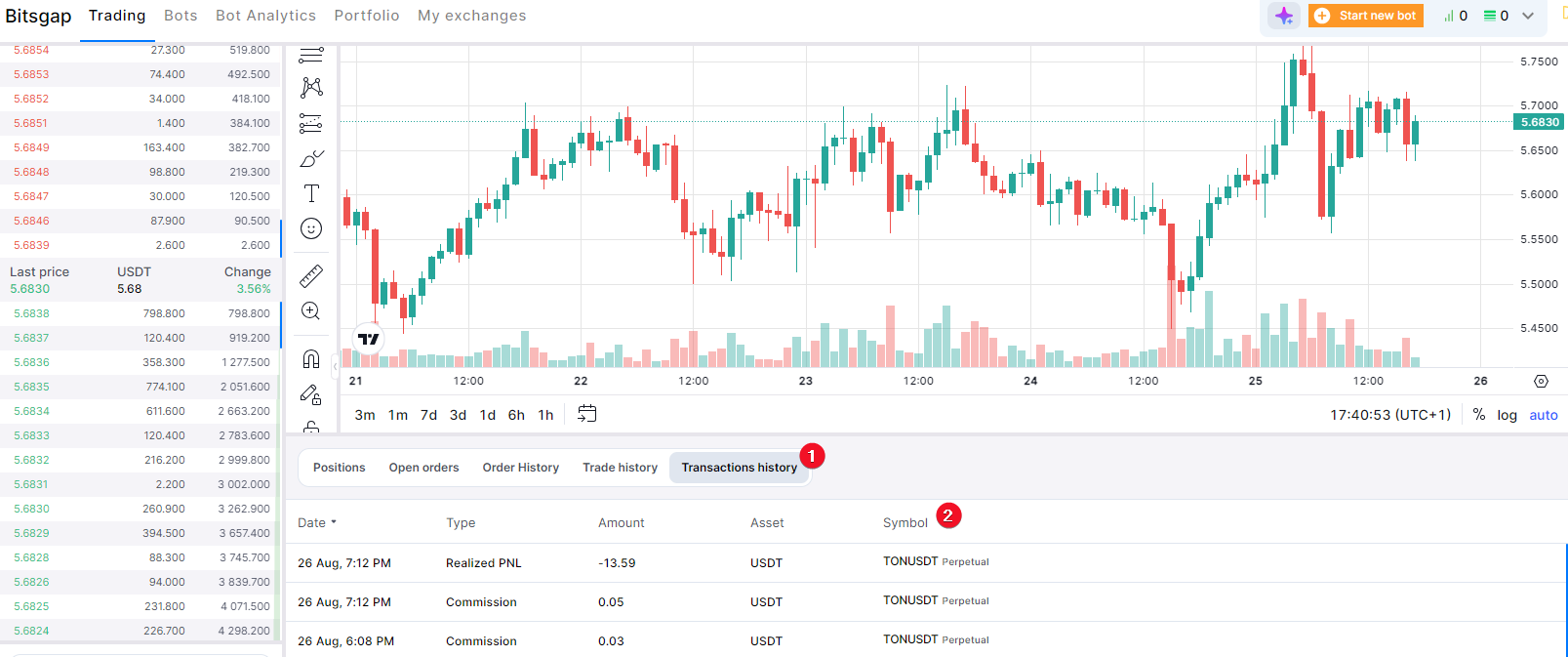Collapse the drawing toolbar side handle

(x=335, y=367)
